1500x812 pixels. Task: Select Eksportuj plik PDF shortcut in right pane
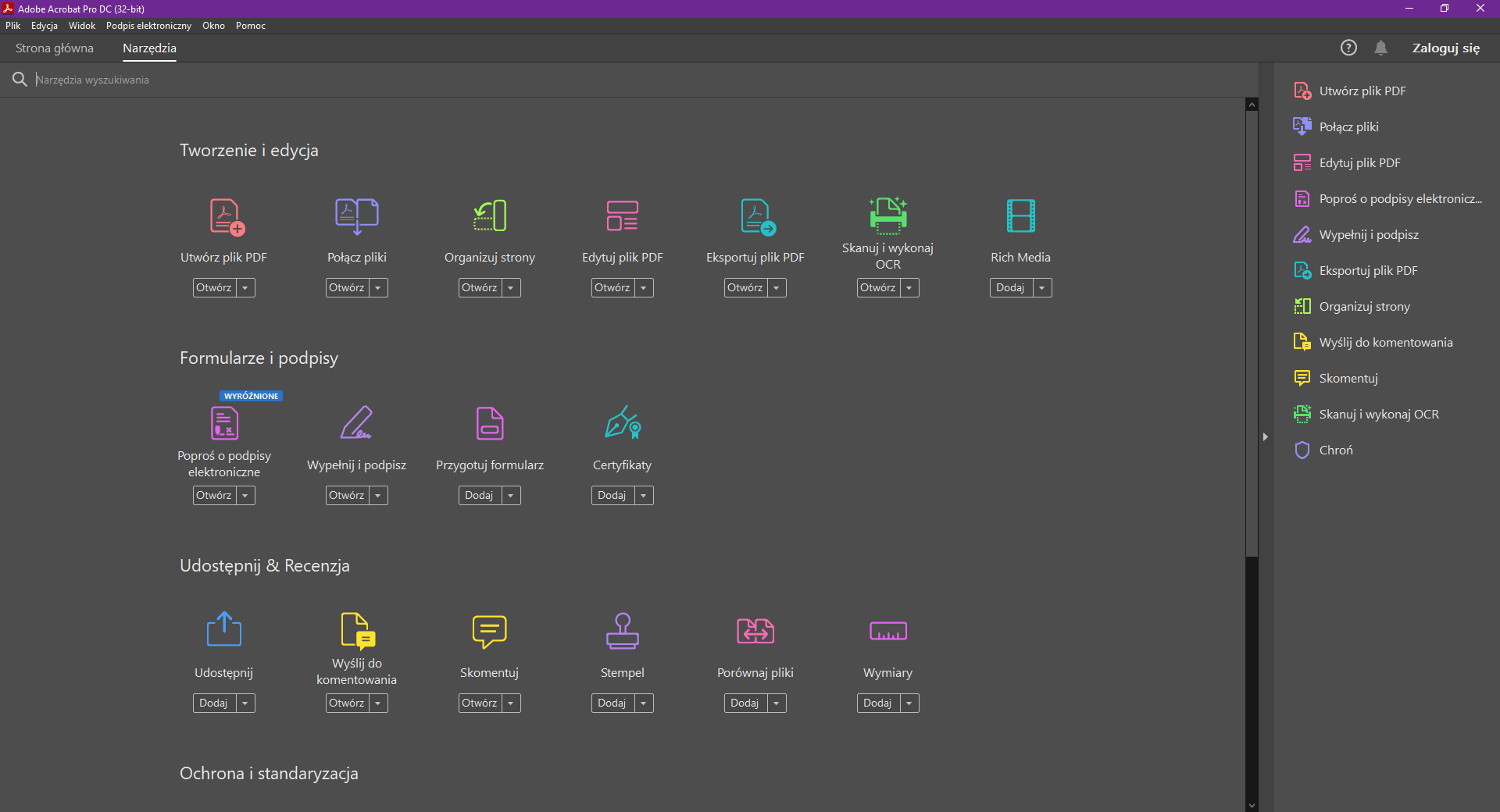(1355, 271)
